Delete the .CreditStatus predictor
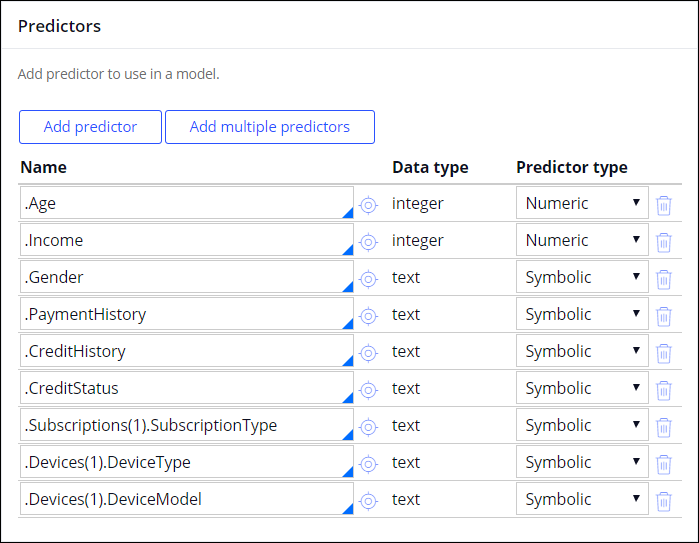The width and height of the screenshot is (699, 543). 663,389
